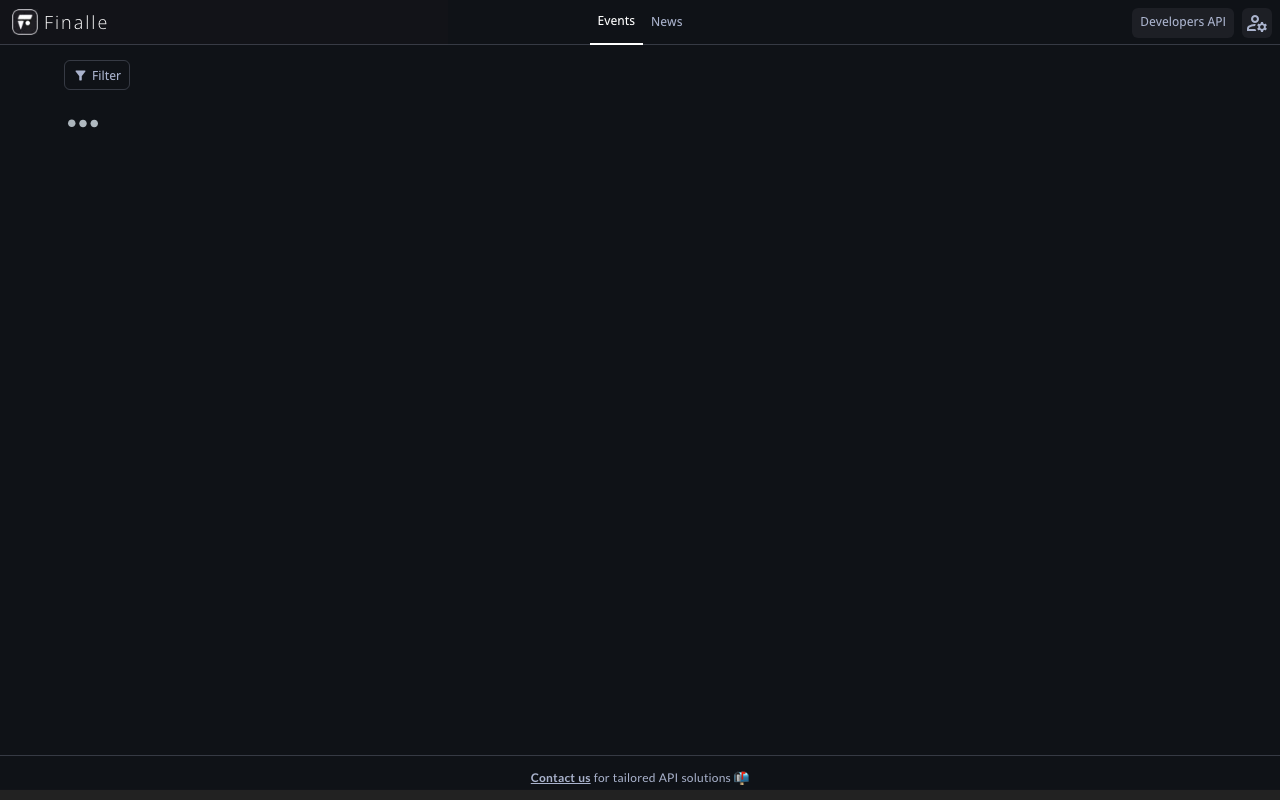The image size is (1280, 800).
Task: Click the 'for tailored API solutions' text
Action: pos(661,778)
